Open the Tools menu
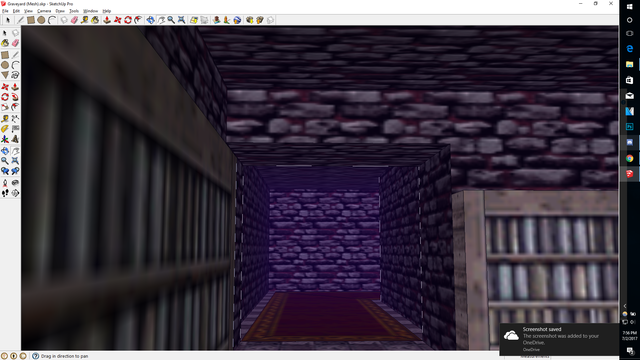This screenshot has width=640, height=360. 74,11
